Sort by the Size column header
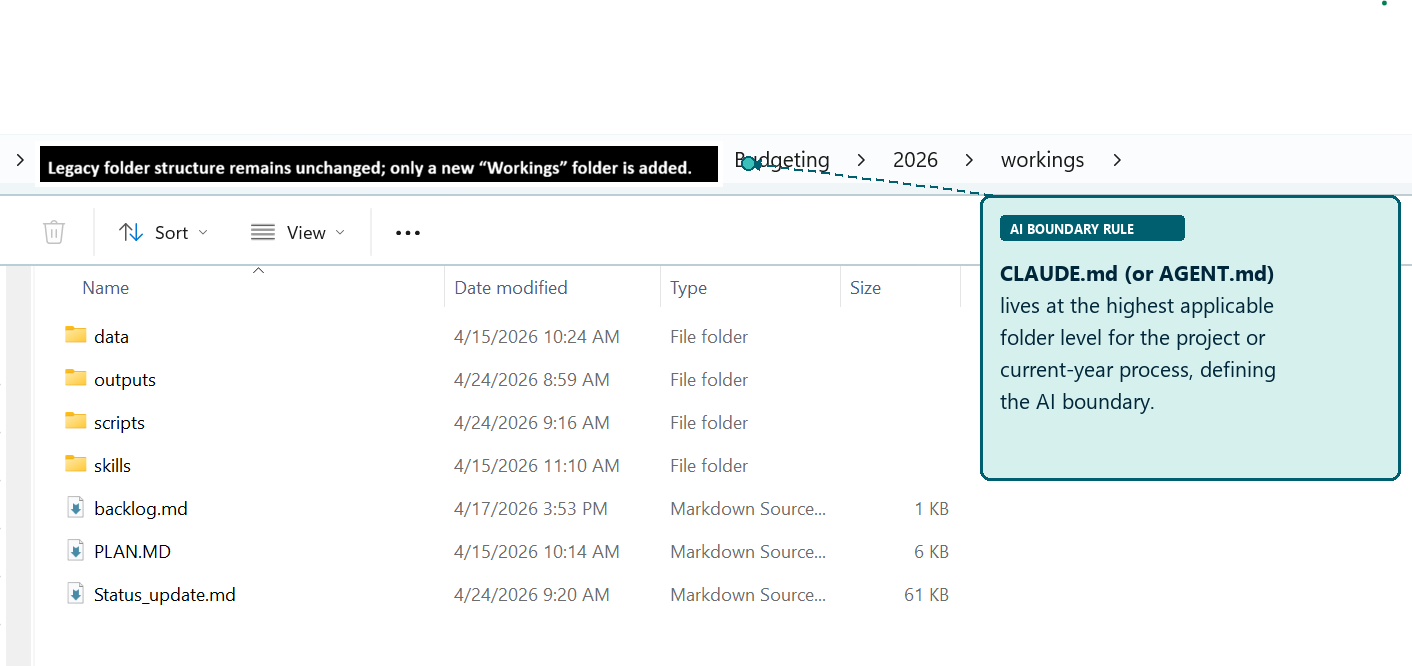The image size is (1412, 666). [x=866, y=288]
